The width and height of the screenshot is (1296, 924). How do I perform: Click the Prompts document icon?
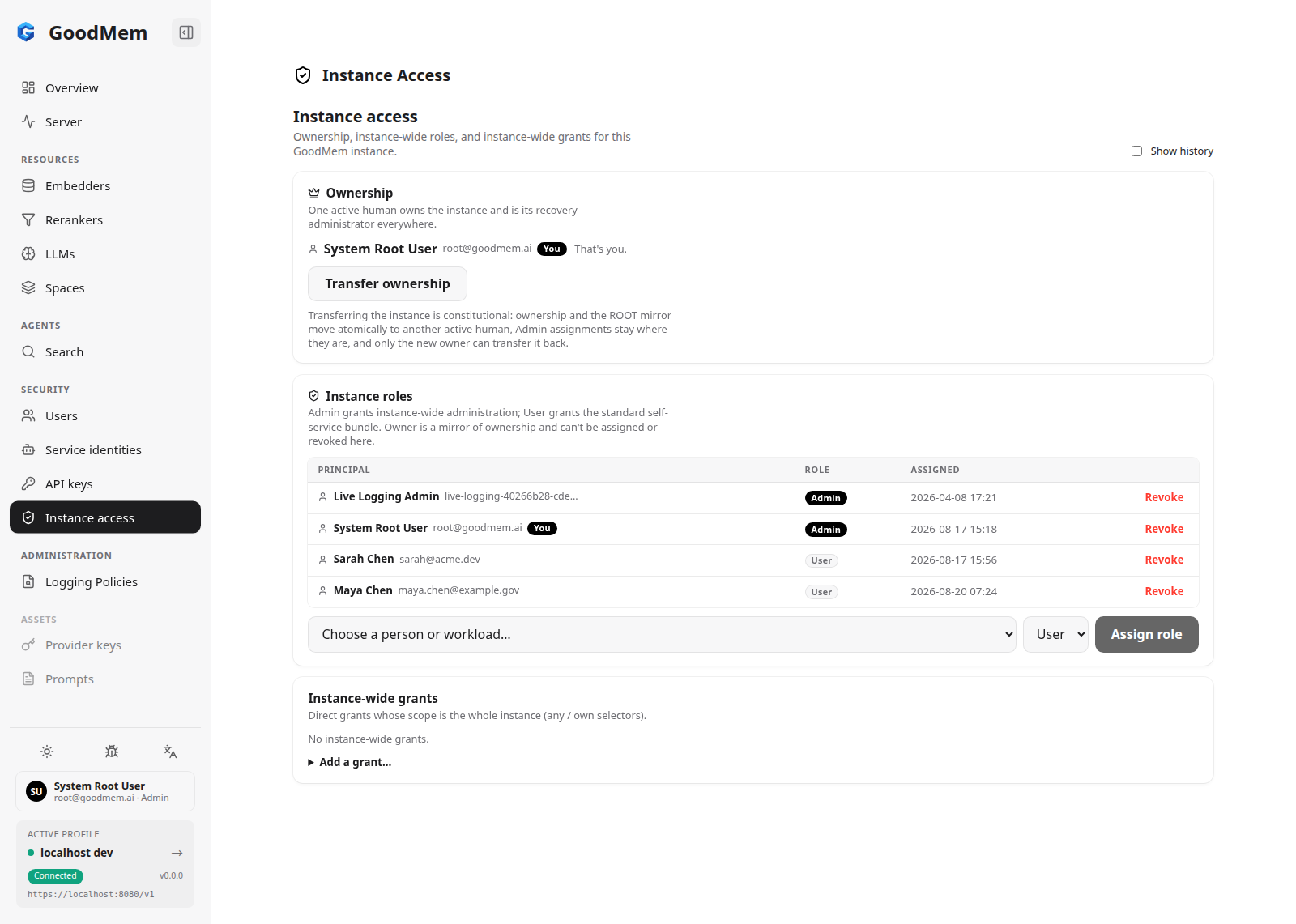point(28,679)
